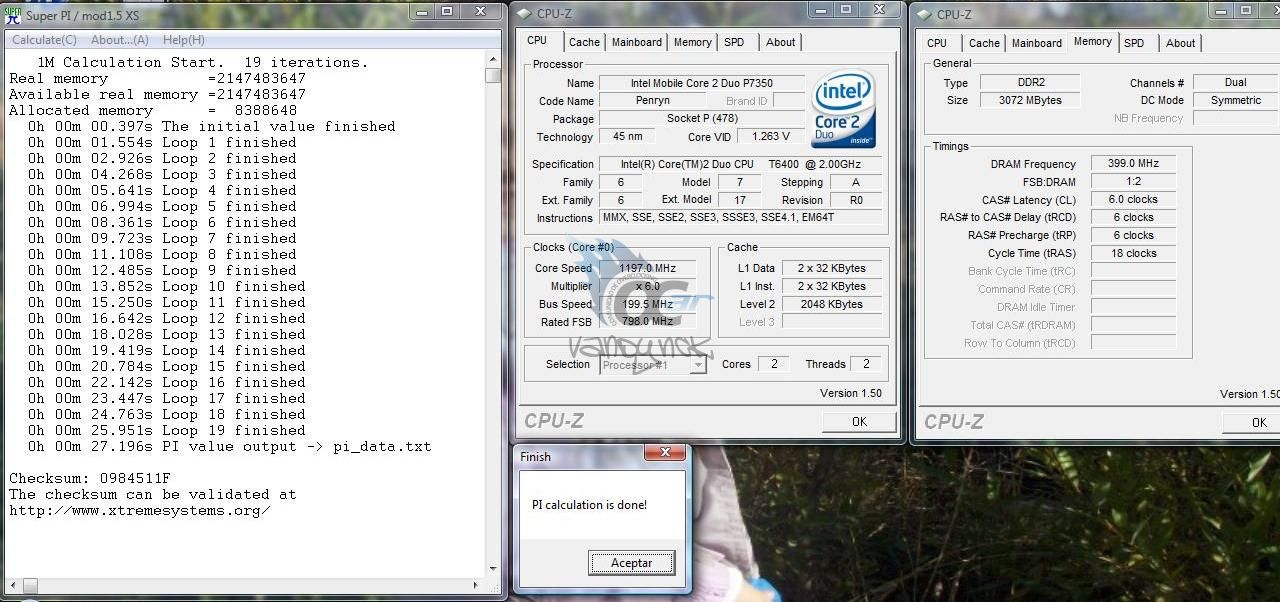Click the Super PI horizontal scrollbar left arrow
The height and width of the screenshot is (602, 1280).
tap(12, 585)
